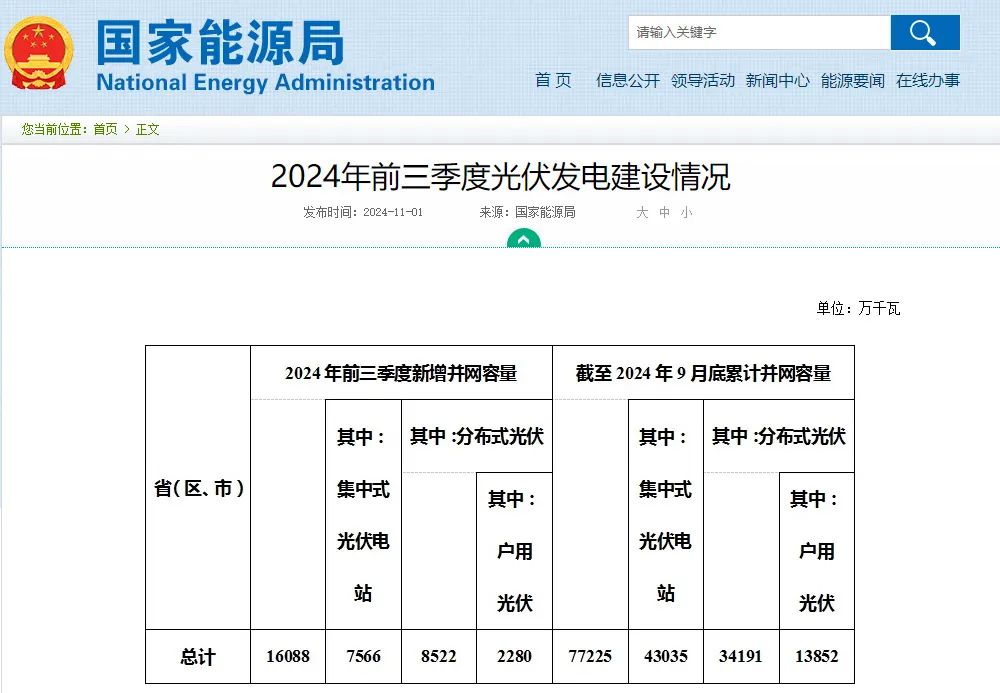The image size is (1000, 693).
Task: Go to 信息公开 in the navigation bar
Action: pyautogui.click(x=627, y=81)
